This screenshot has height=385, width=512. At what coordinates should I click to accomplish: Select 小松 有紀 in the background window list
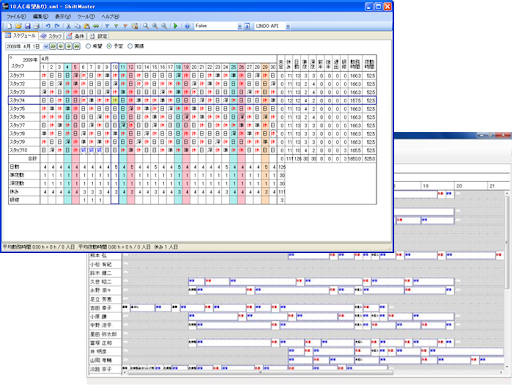[x=104, y=264]
